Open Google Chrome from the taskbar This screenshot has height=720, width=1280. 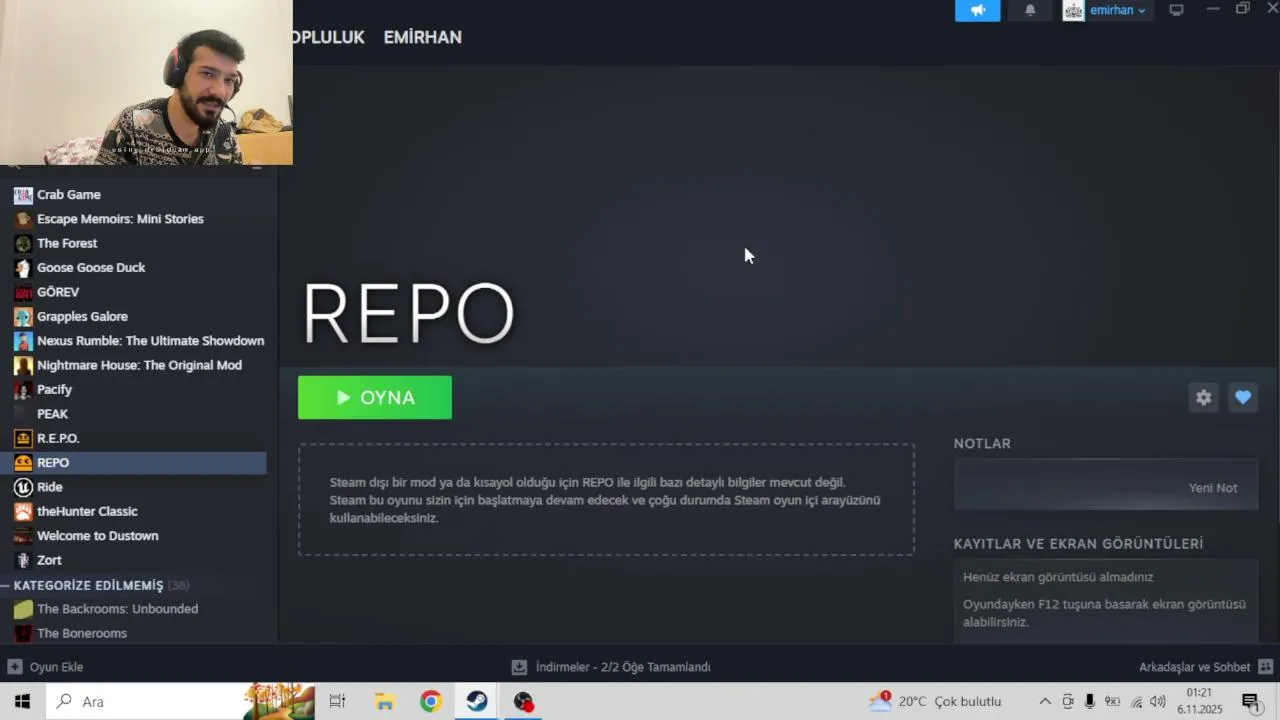pos(431,702)
